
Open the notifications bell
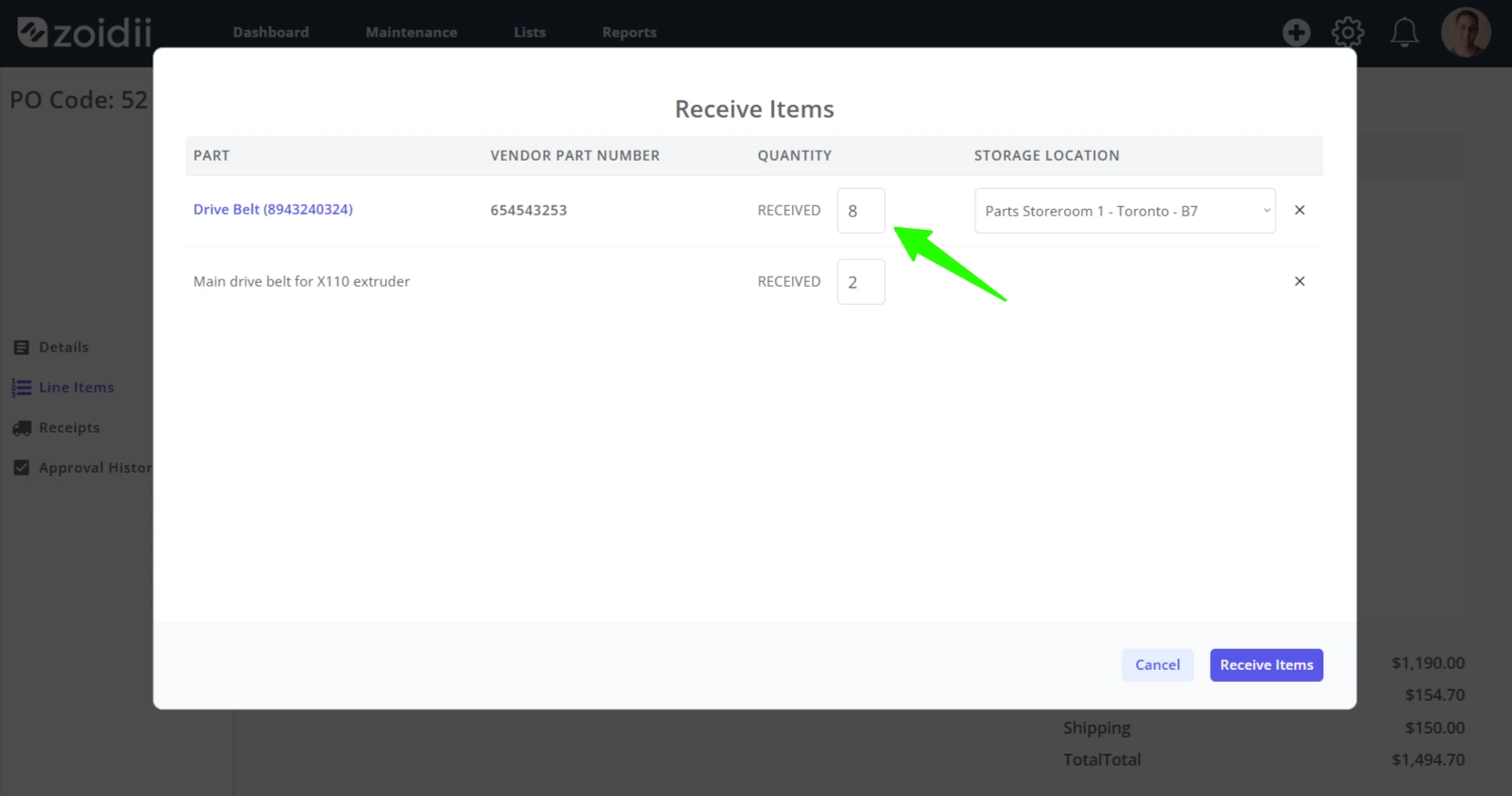[x=1403, y=33]
